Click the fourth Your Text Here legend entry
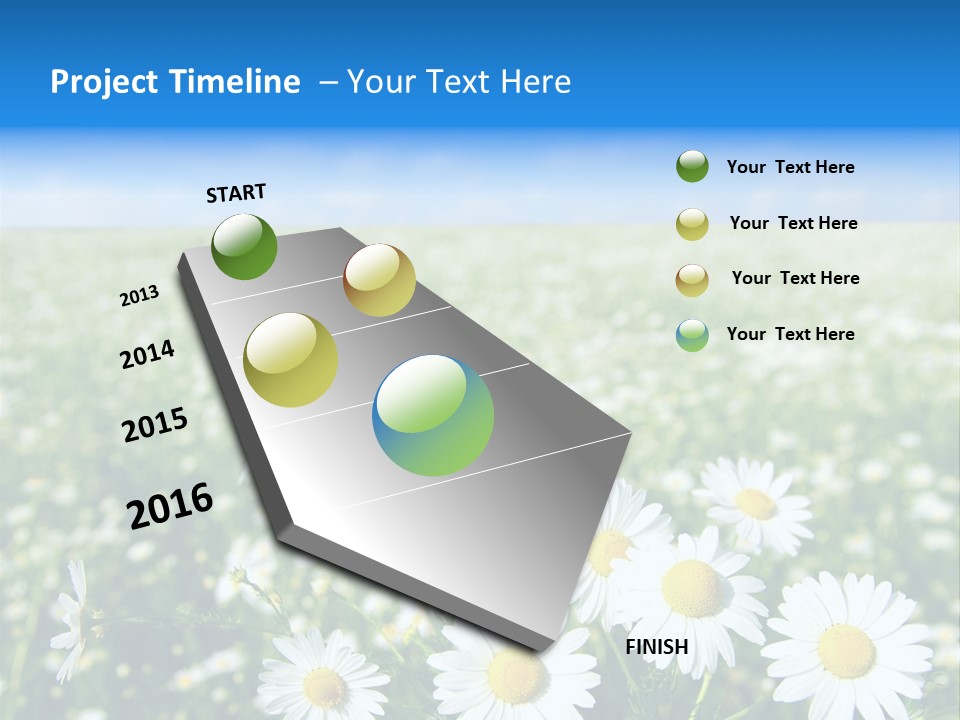960x720 pixels. click(791, 334)
